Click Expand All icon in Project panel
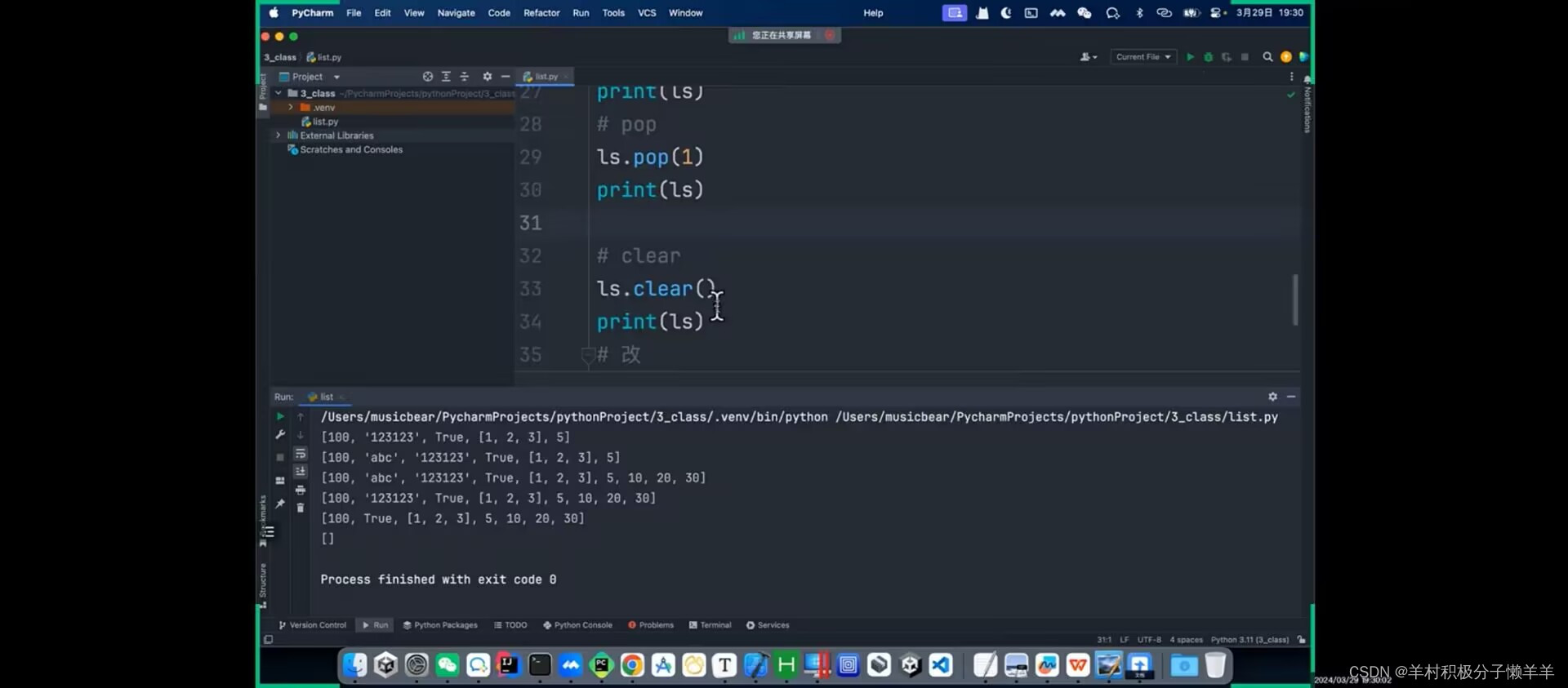Image resolution: width=1568 pixels, height=688 pixels. (446, 77)
